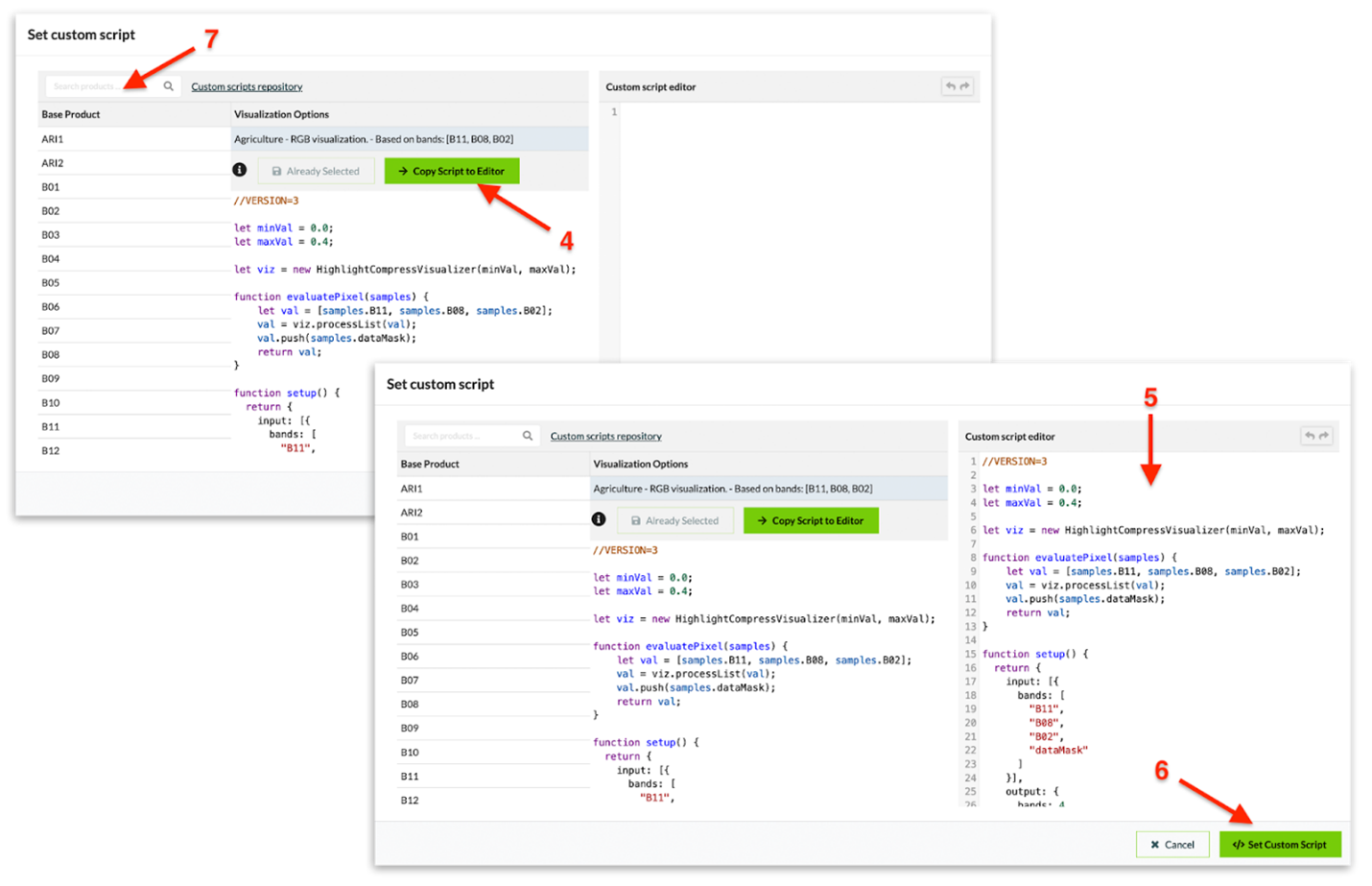Click Copy Script to Editor in the back dialog
Viewport: 1372px width, 886px height.
451,171
